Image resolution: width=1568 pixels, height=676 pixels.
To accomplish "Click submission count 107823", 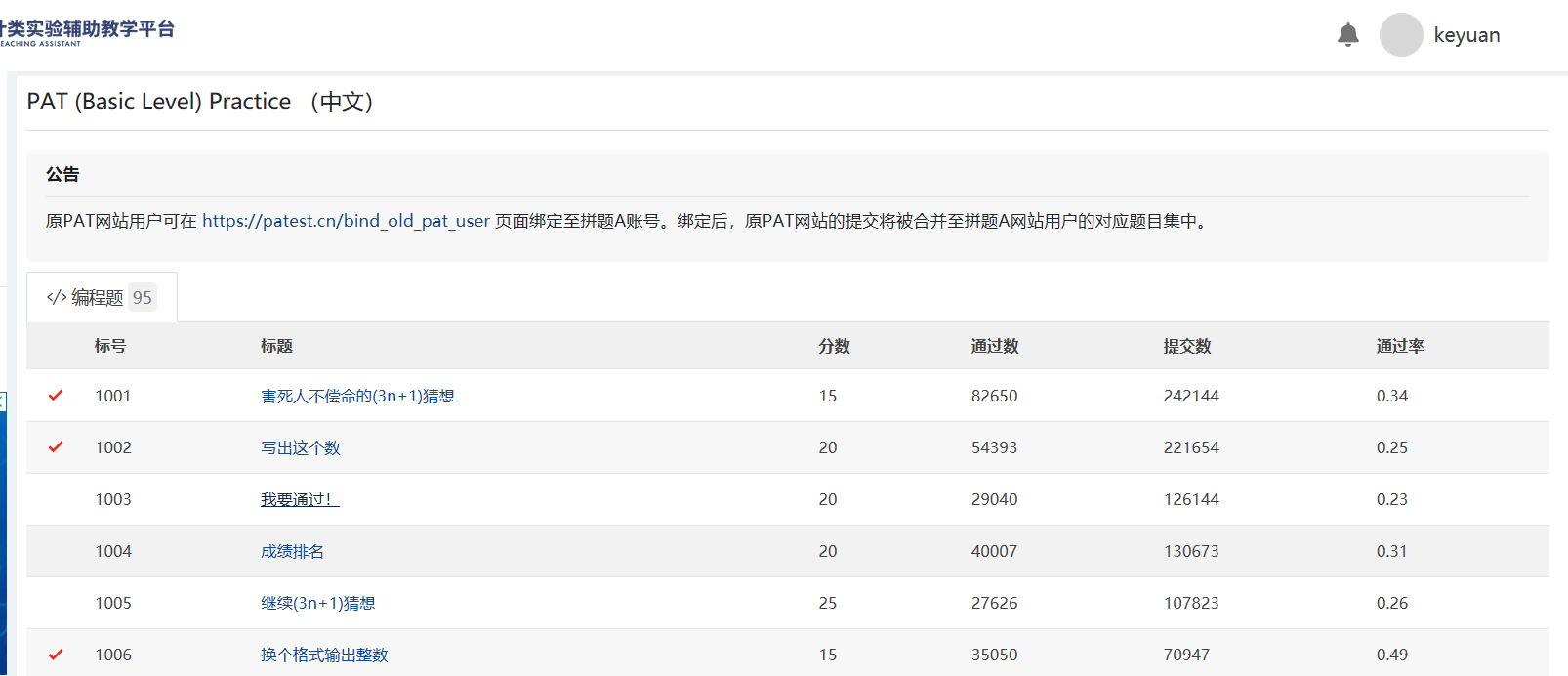I will click(1191, 603).
